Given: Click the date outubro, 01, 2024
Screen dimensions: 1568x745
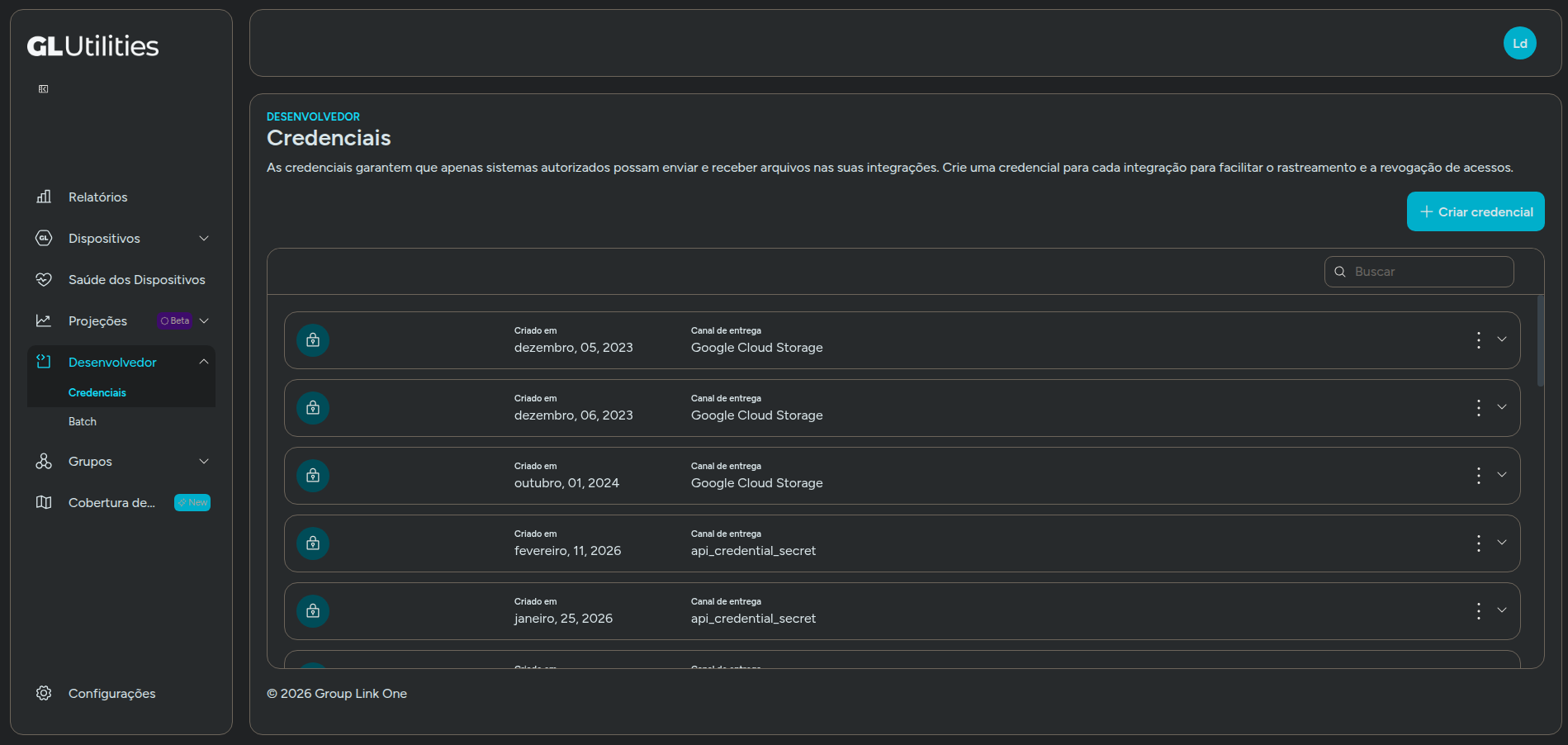Looking at the screenshot, I should (x=566, y=483).
